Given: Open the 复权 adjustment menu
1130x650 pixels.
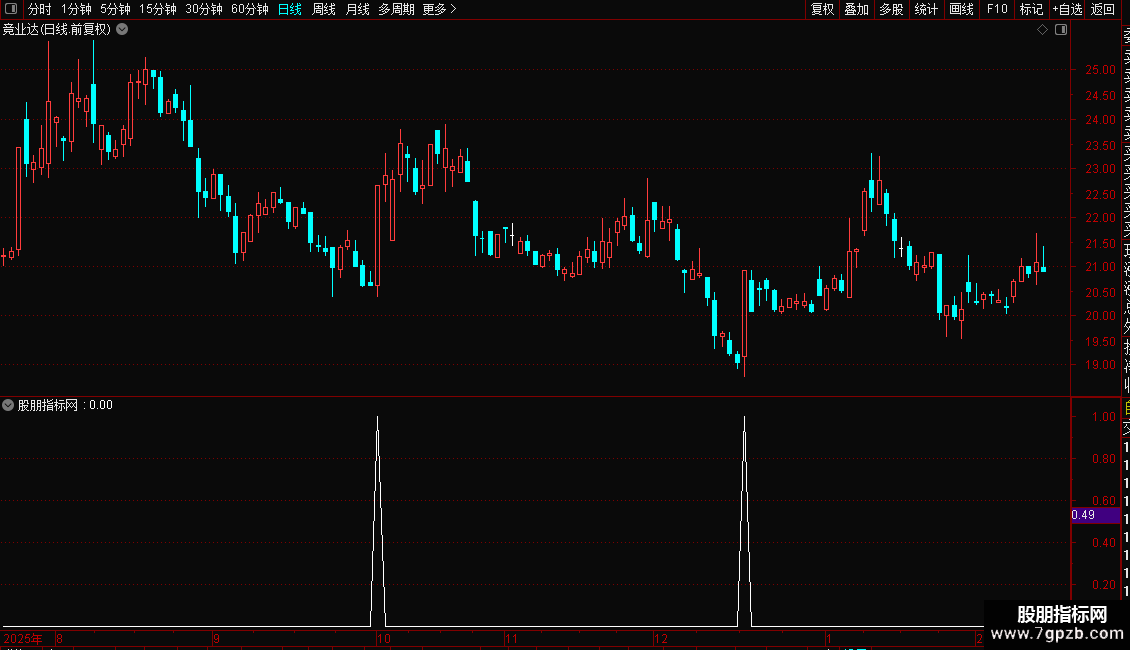Looking at the screenshot, I should pos(822,9).
